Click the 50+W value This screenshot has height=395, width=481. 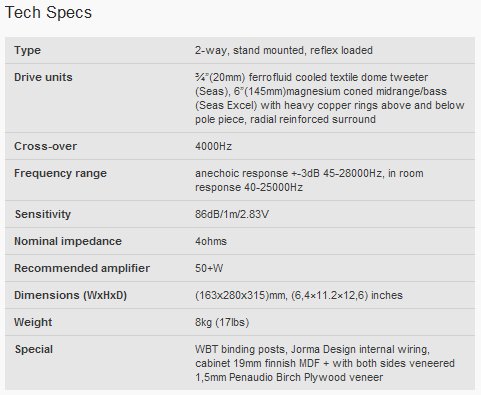pos(209,268)
